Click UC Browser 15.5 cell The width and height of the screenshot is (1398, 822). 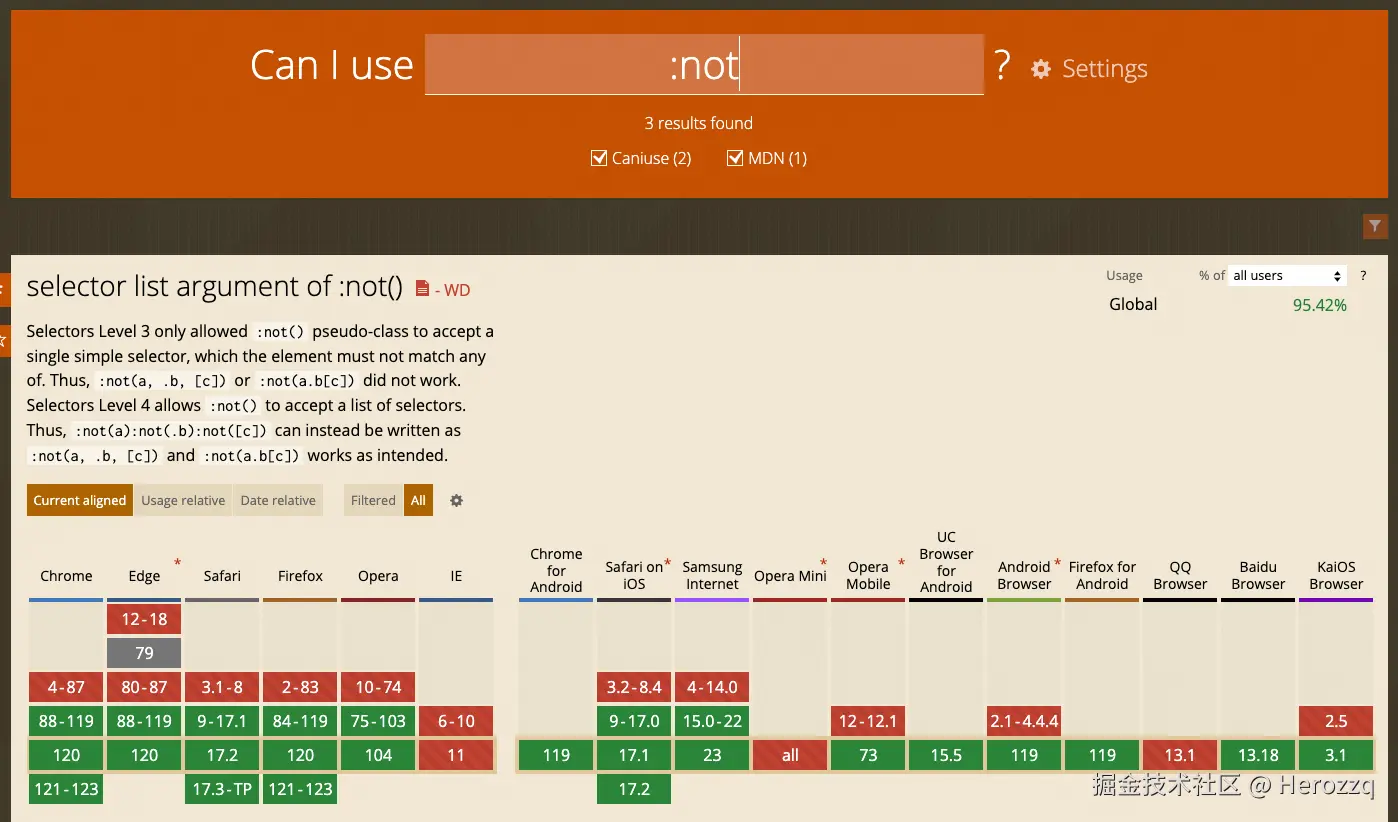tap(946, 755)
